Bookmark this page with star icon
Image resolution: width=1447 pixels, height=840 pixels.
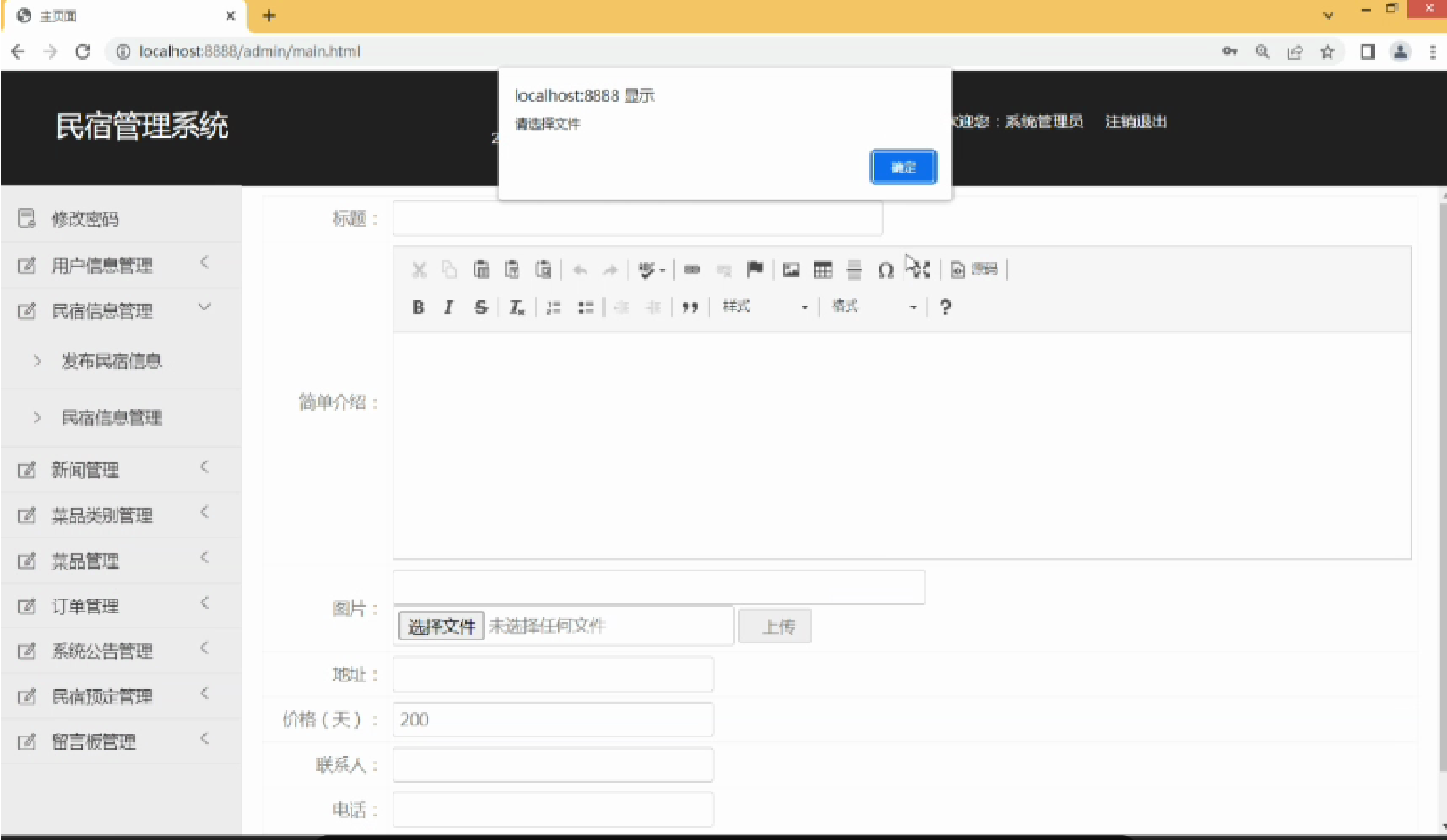[x=1328, y=51]
